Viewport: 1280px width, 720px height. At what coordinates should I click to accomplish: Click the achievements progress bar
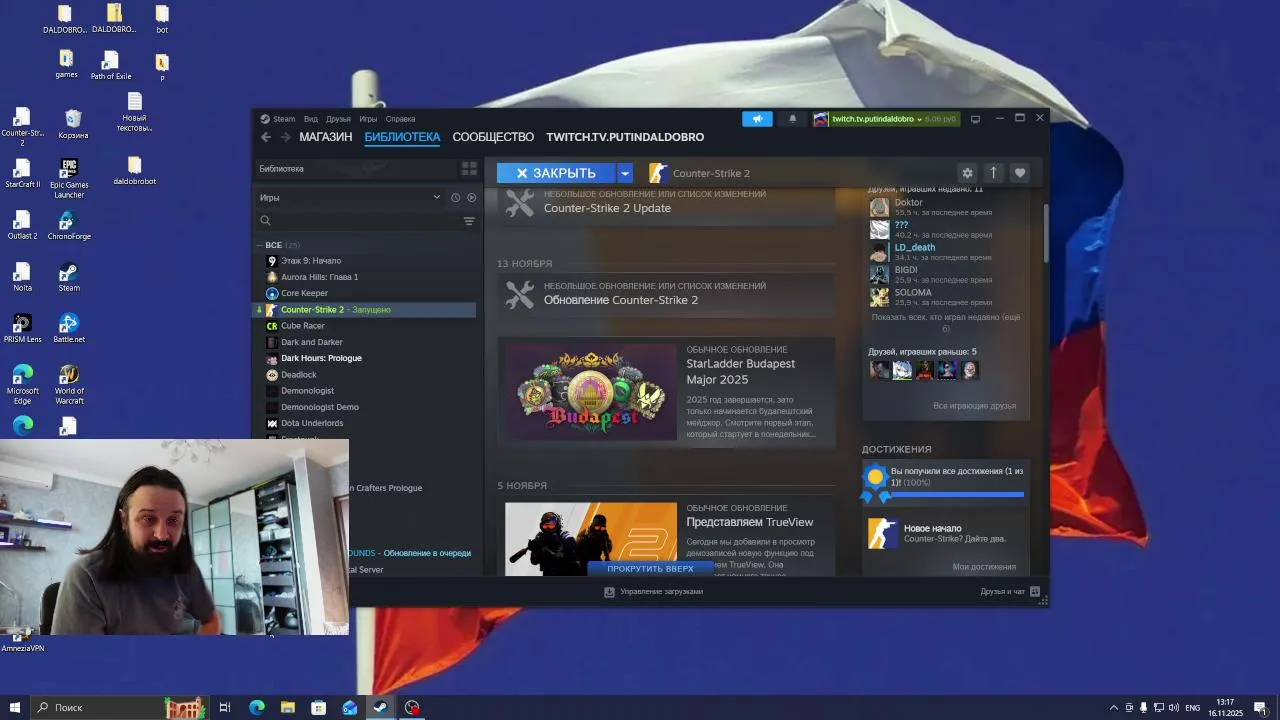(x=957, y=494)
